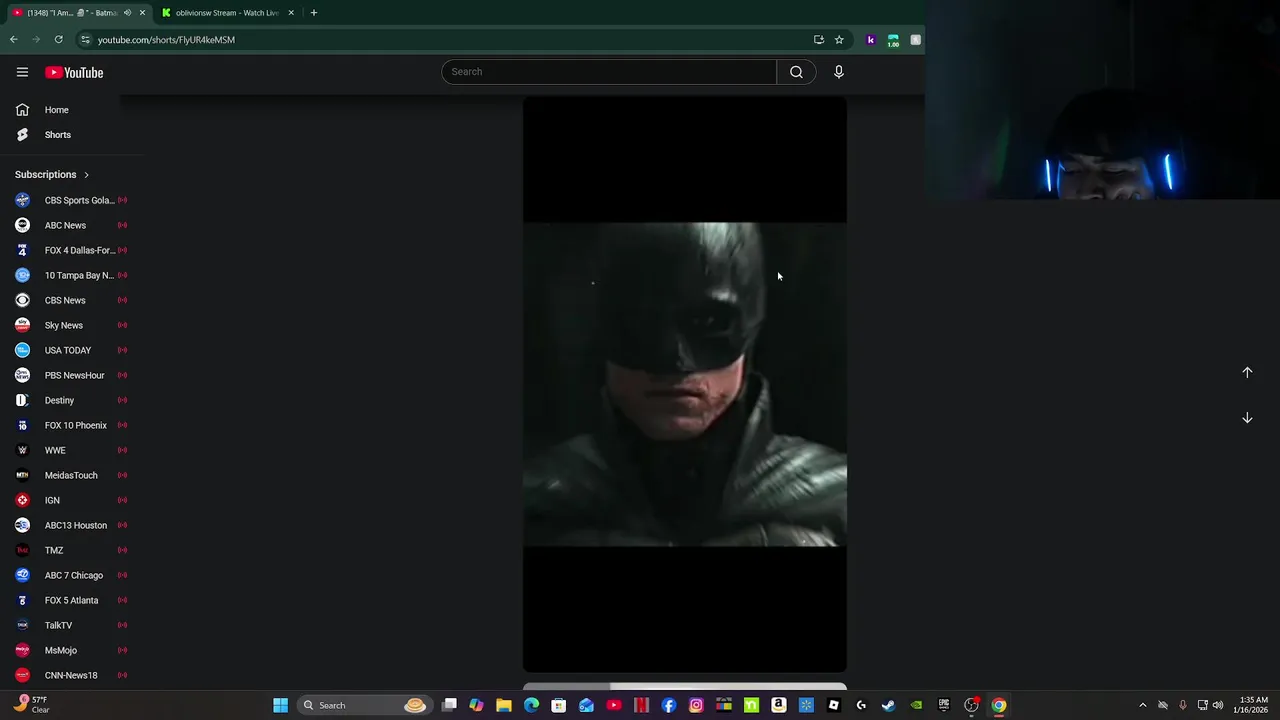Open Amazon from the taskbar
The image size is (1280, 720).
(x=779, y=705)
